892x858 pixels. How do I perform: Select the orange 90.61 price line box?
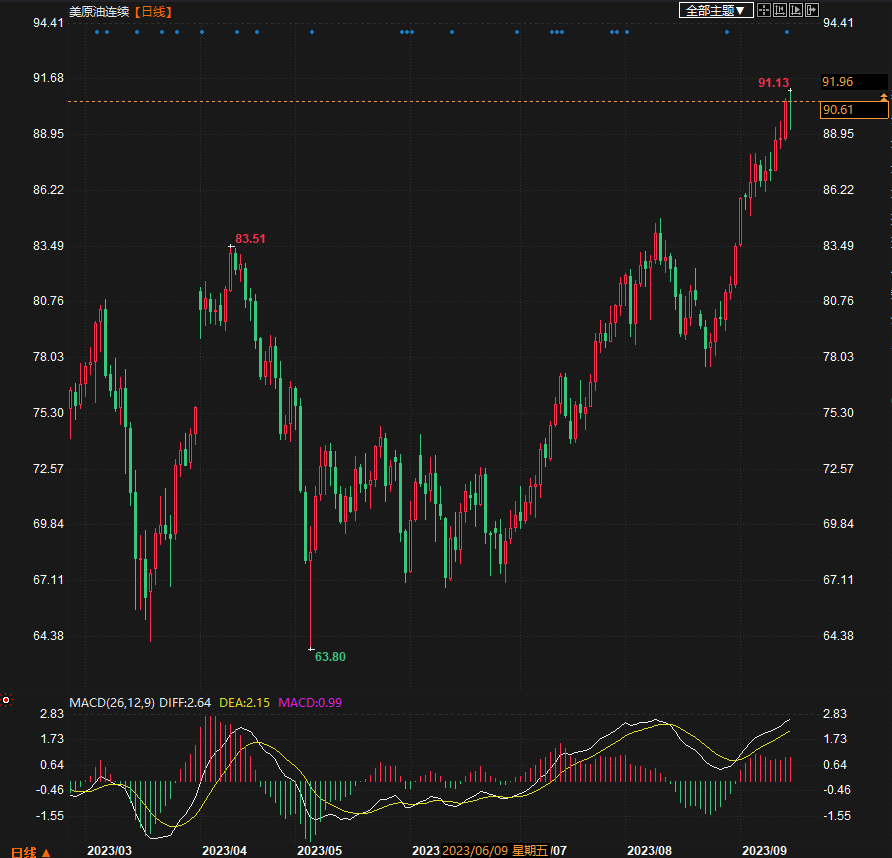click(x=840, y=110)
